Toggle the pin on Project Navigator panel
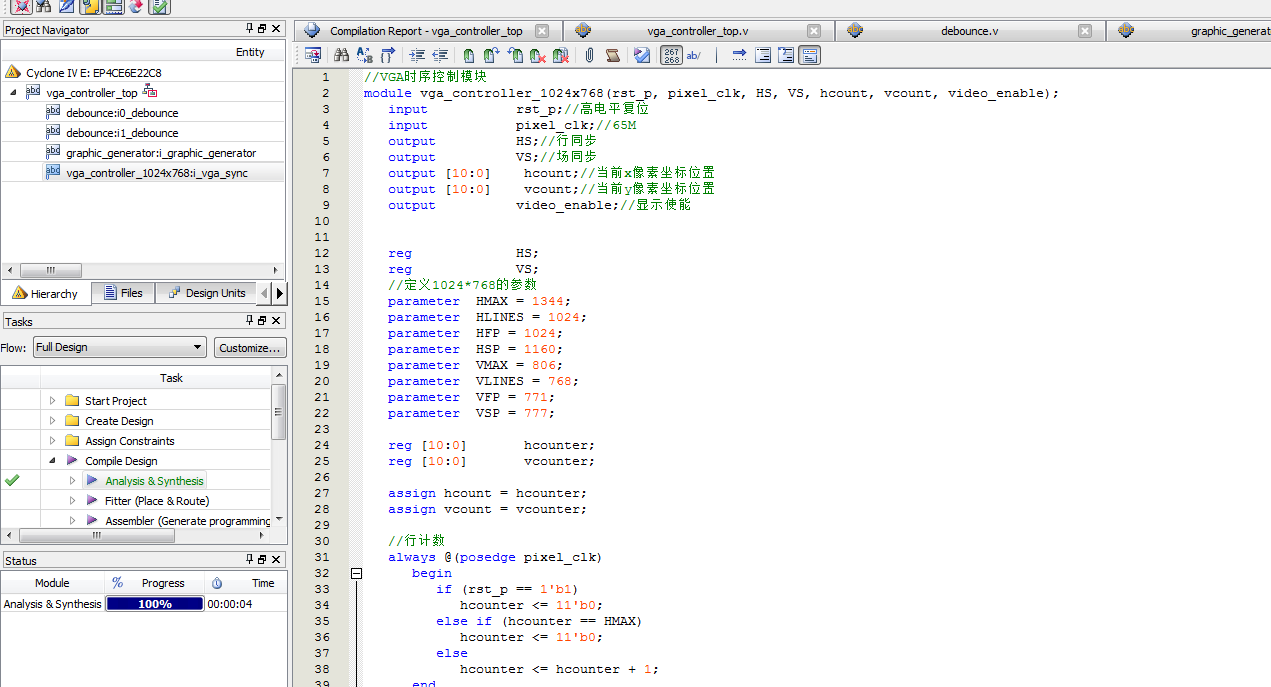Viewport: 1271px width, 687px height. (x=250, y=29)
